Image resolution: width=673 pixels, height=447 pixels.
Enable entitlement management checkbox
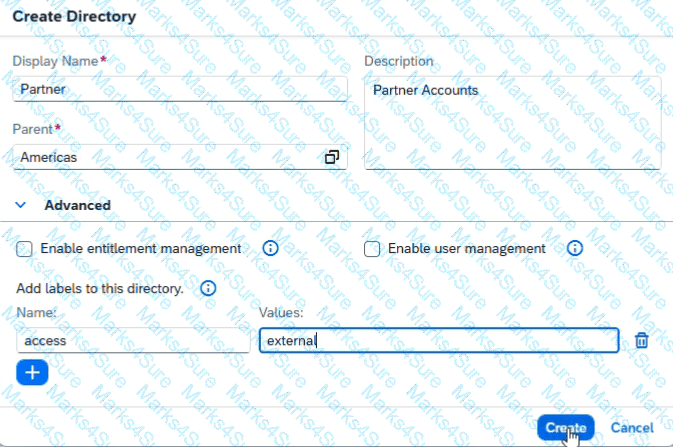click(24, 249)
